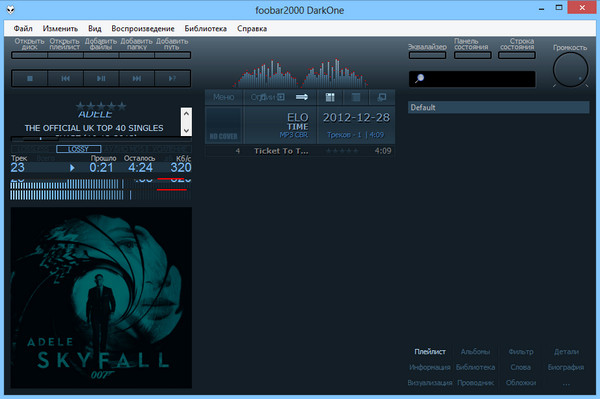Switch to the Информация tab

tap(430, 367)
